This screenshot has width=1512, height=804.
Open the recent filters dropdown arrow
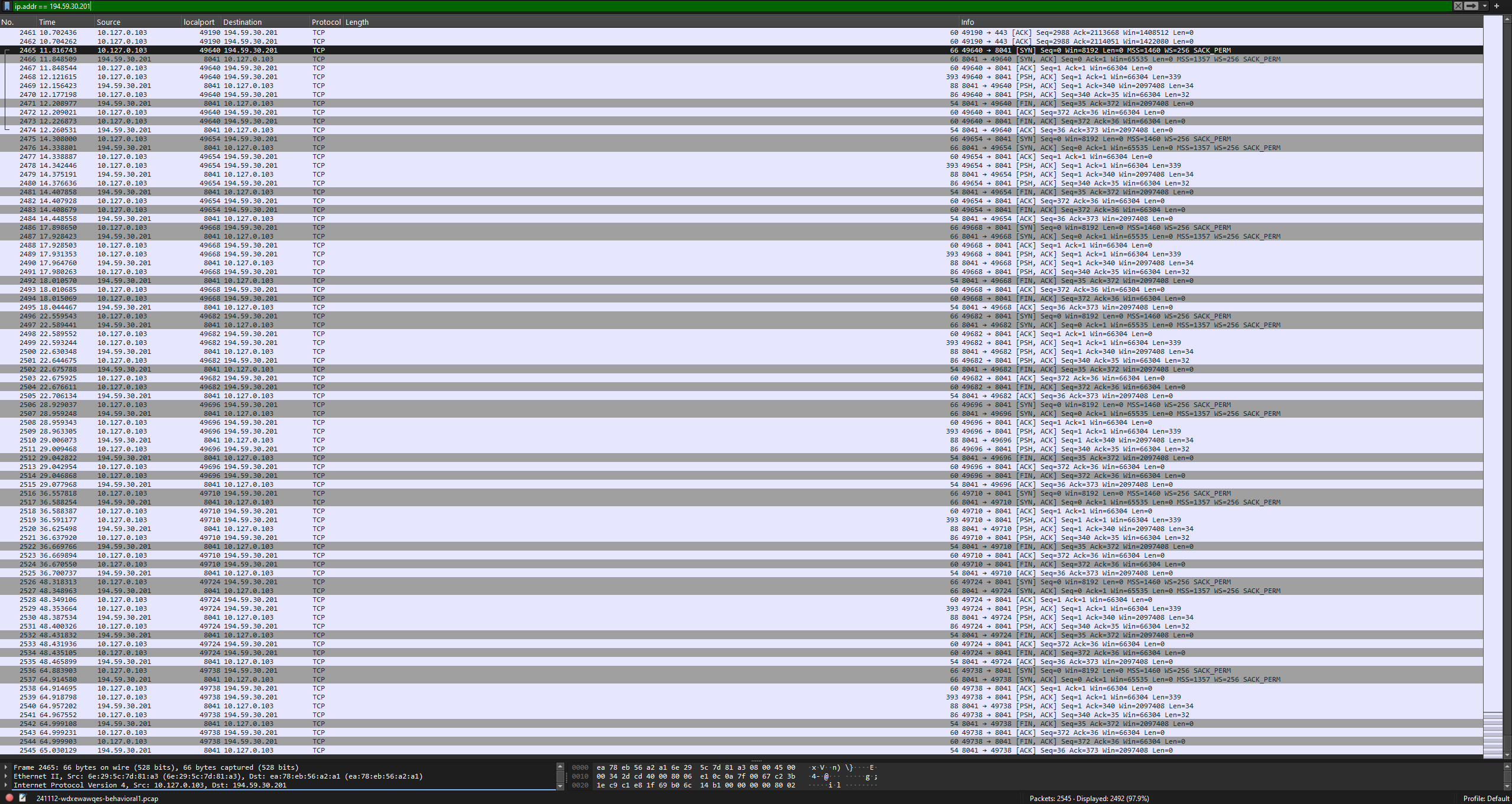(1485, 6)
